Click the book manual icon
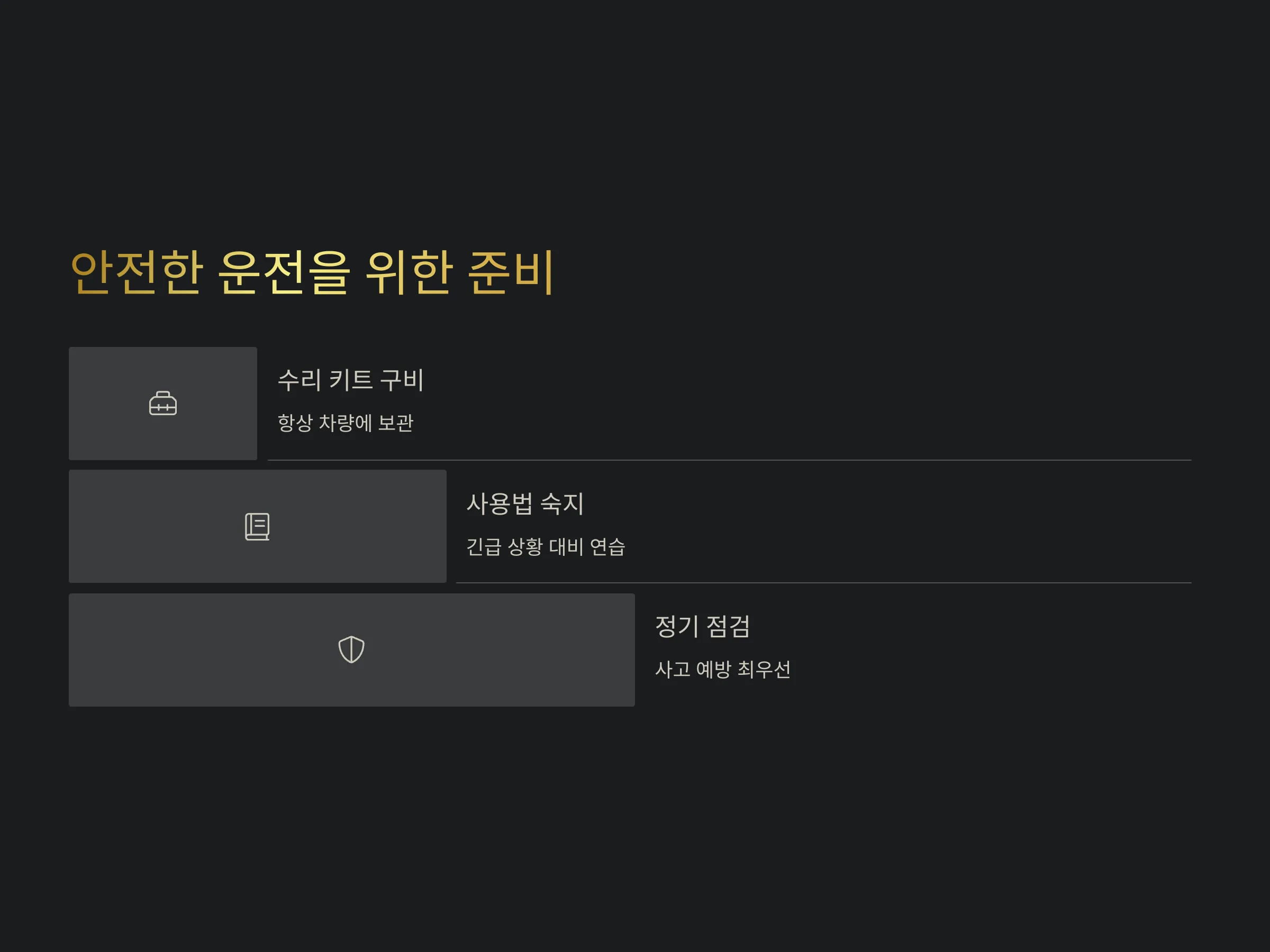The height and width of the screenshot is (952, 1270). point(257,526)
